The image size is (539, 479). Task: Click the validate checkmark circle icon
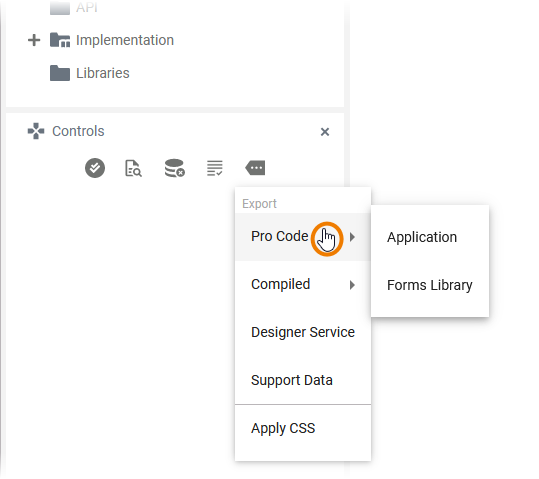[x=95, y=168]
